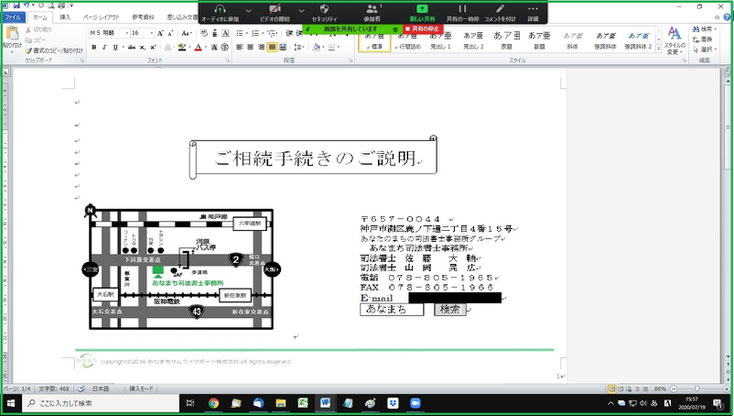Image resolution: width=734 pixels, height=416 pixels.
Task: Apply the yellow text highlight color
Action: point(181,47)
